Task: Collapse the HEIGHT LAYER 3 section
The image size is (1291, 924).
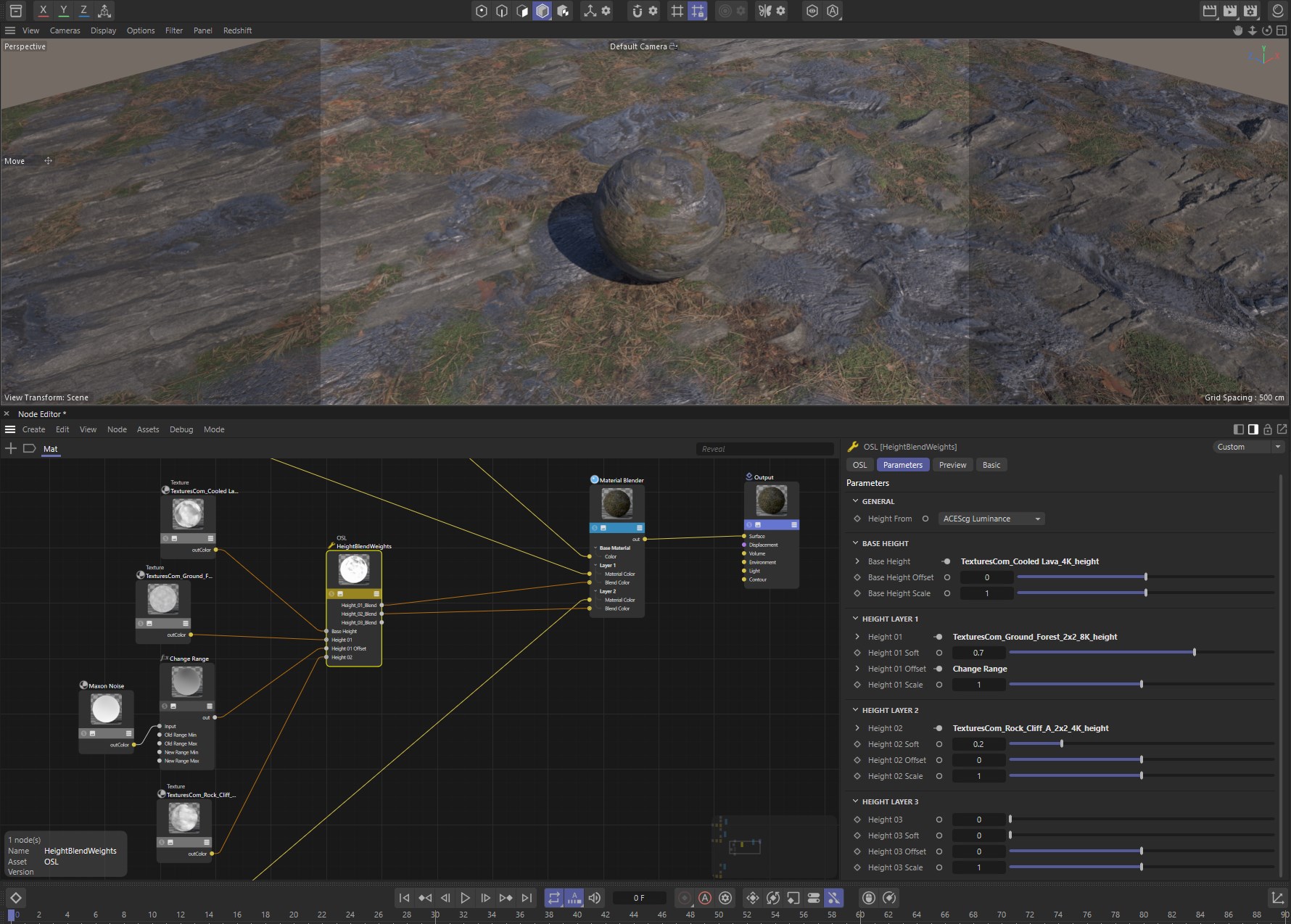Action: coord(856,801)
